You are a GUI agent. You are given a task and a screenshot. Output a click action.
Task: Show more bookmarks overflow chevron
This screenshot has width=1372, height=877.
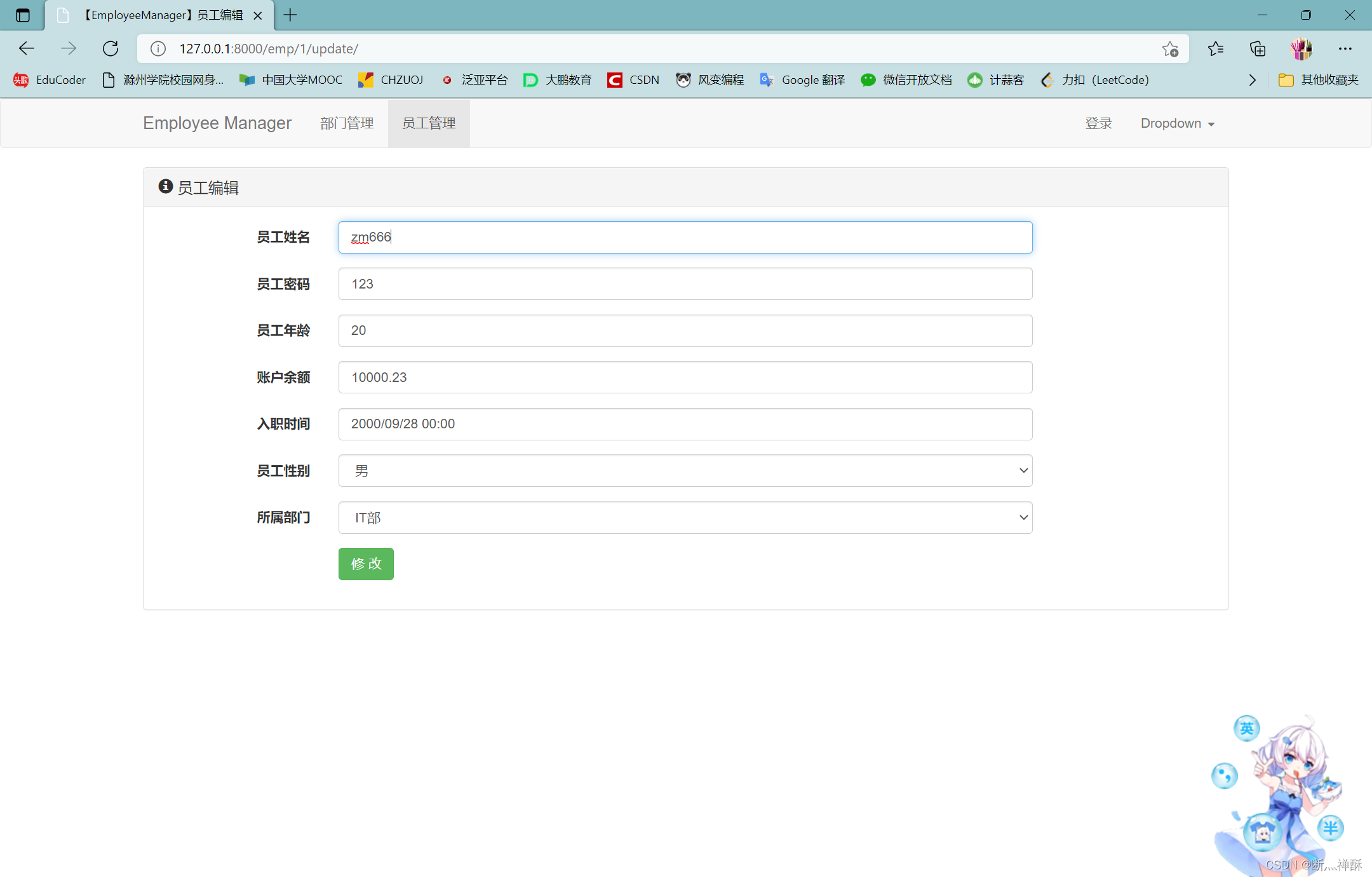coord(1252,80)
